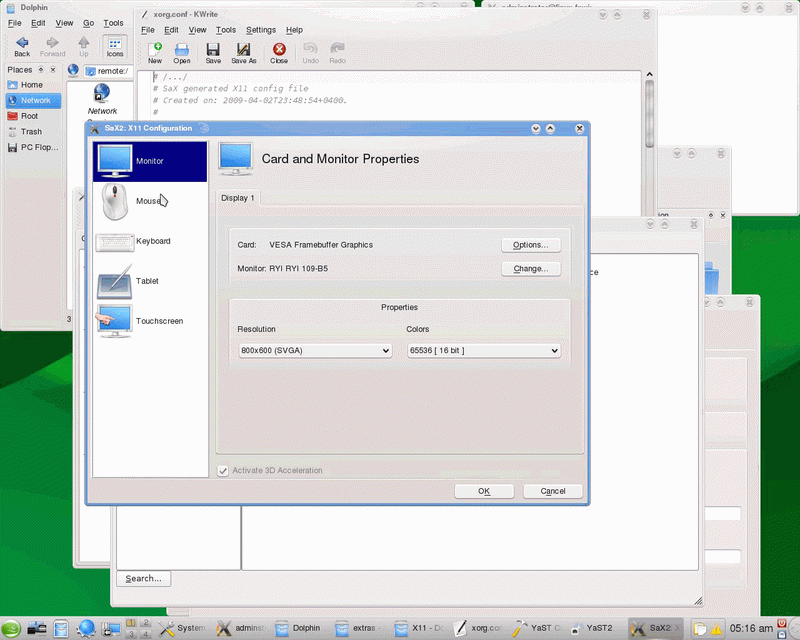Select the Mouse category in SaX2

pos(150,201)
